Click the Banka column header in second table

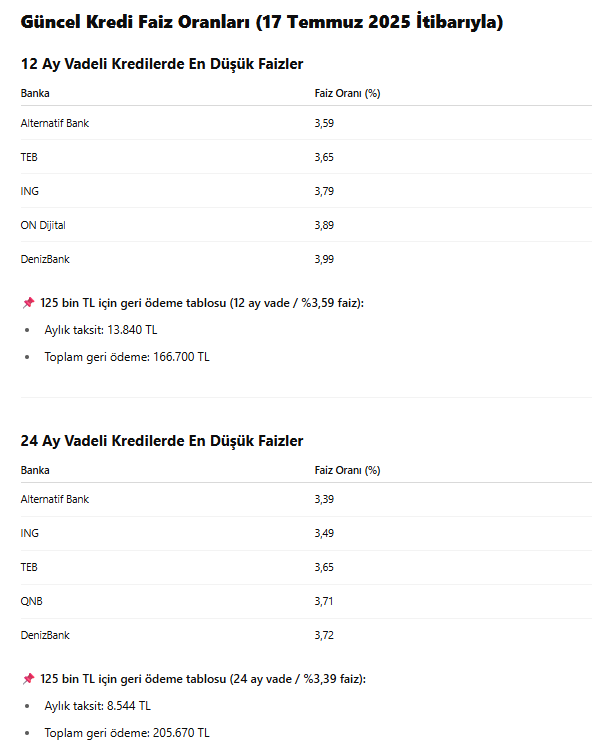(35, 470)
